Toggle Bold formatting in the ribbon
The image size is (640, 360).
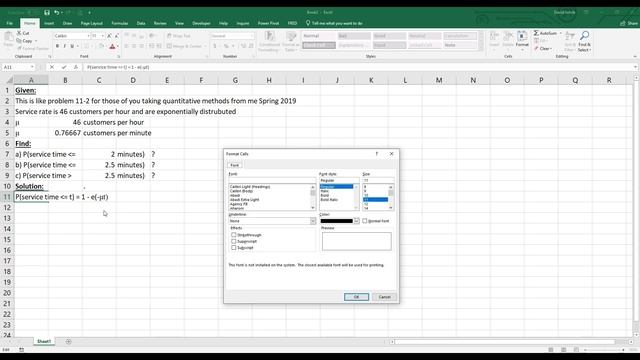click(57, 46)
